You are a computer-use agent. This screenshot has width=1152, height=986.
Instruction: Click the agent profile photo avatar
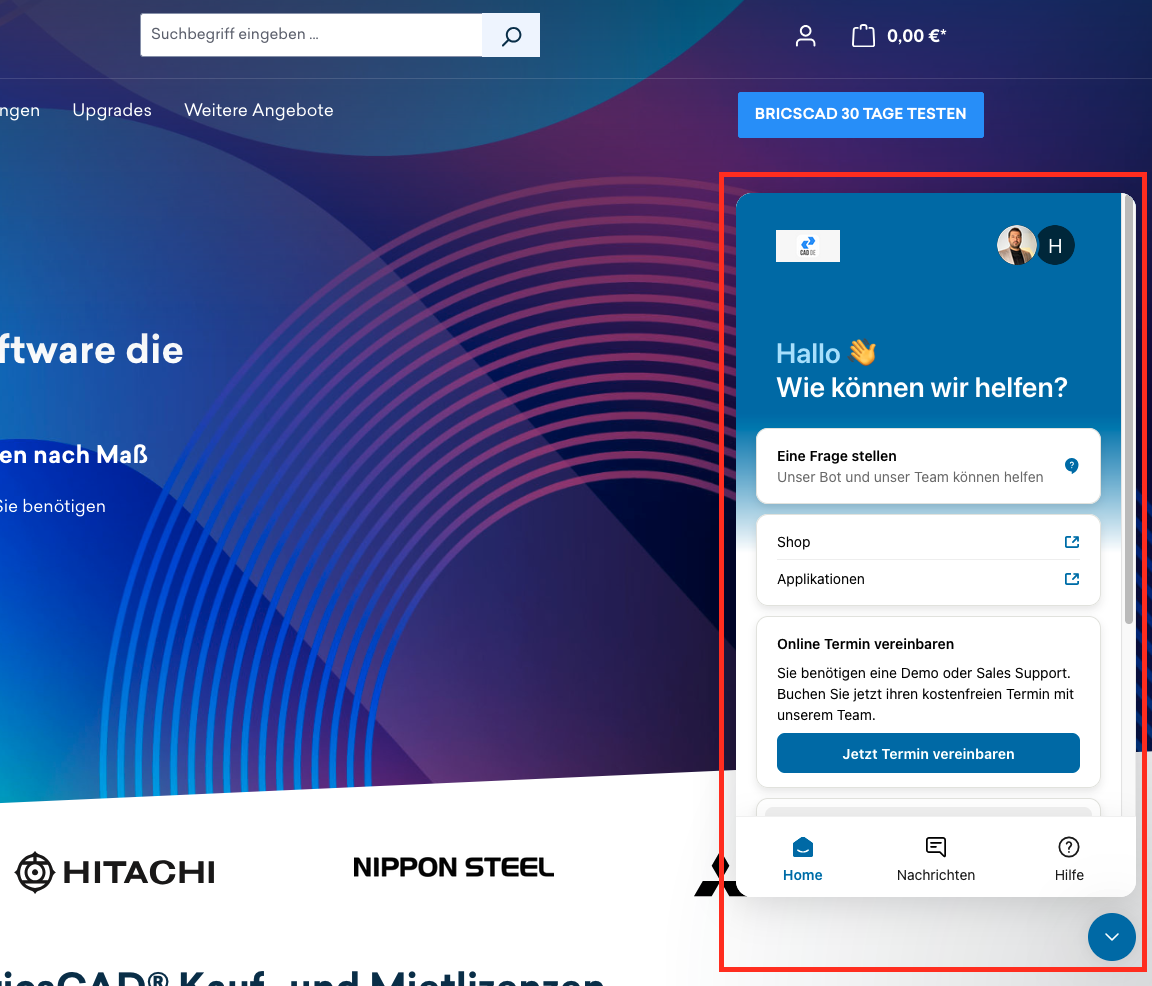[1016, 245]
